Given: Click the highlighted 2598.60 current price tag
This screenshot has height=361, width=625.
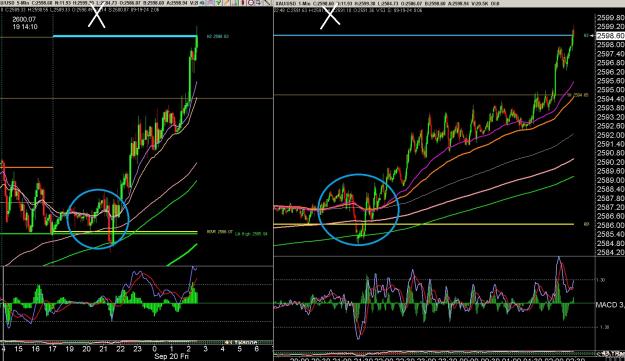Looking at the screenshot, I should click(610, 35).
